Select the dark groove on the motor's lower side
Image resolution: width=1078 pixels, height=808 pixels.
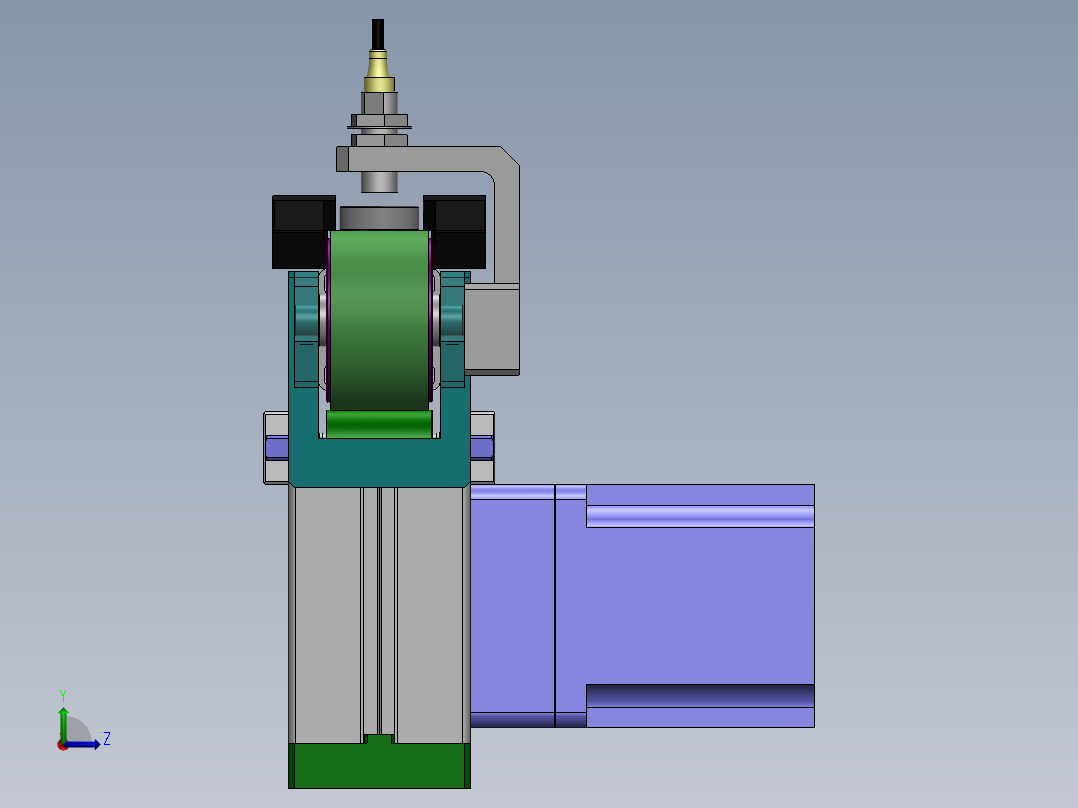pyautogui.click(x=700, y=695)
